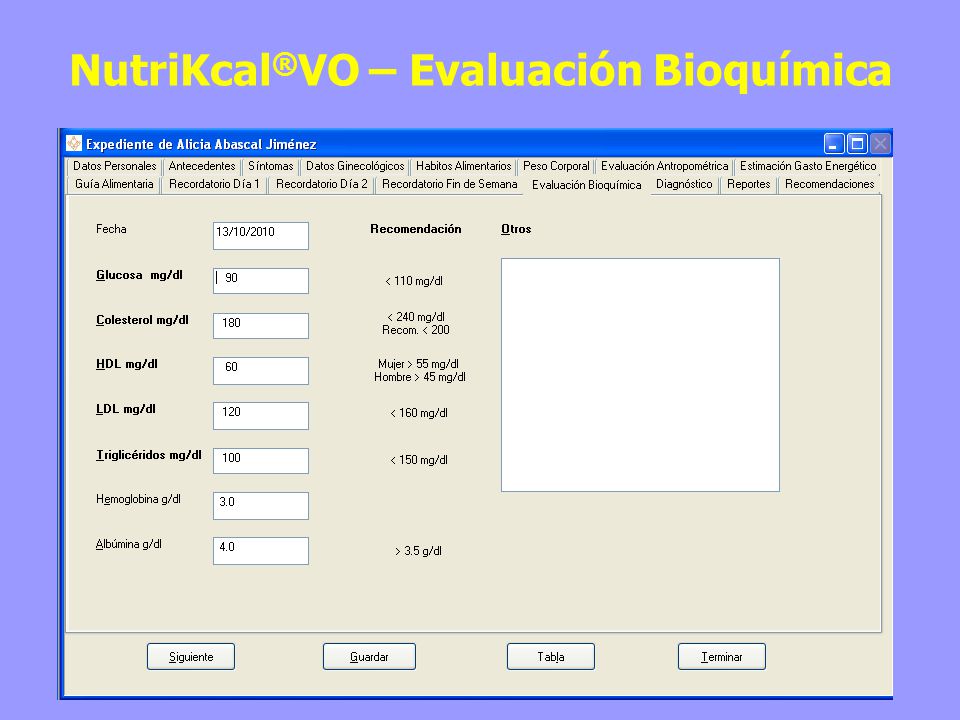Focus the HDL value field
Image resolution: width=960 pixels, height=720 pixels.
pyautogui.click(x=261, y=371)
